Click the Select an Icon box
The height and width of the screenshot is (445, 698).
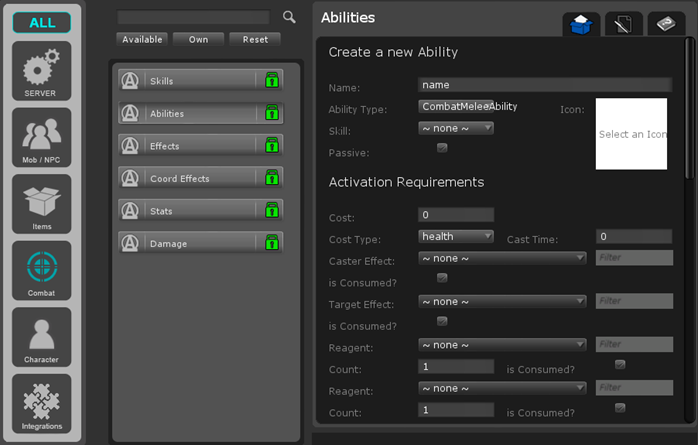631,134
